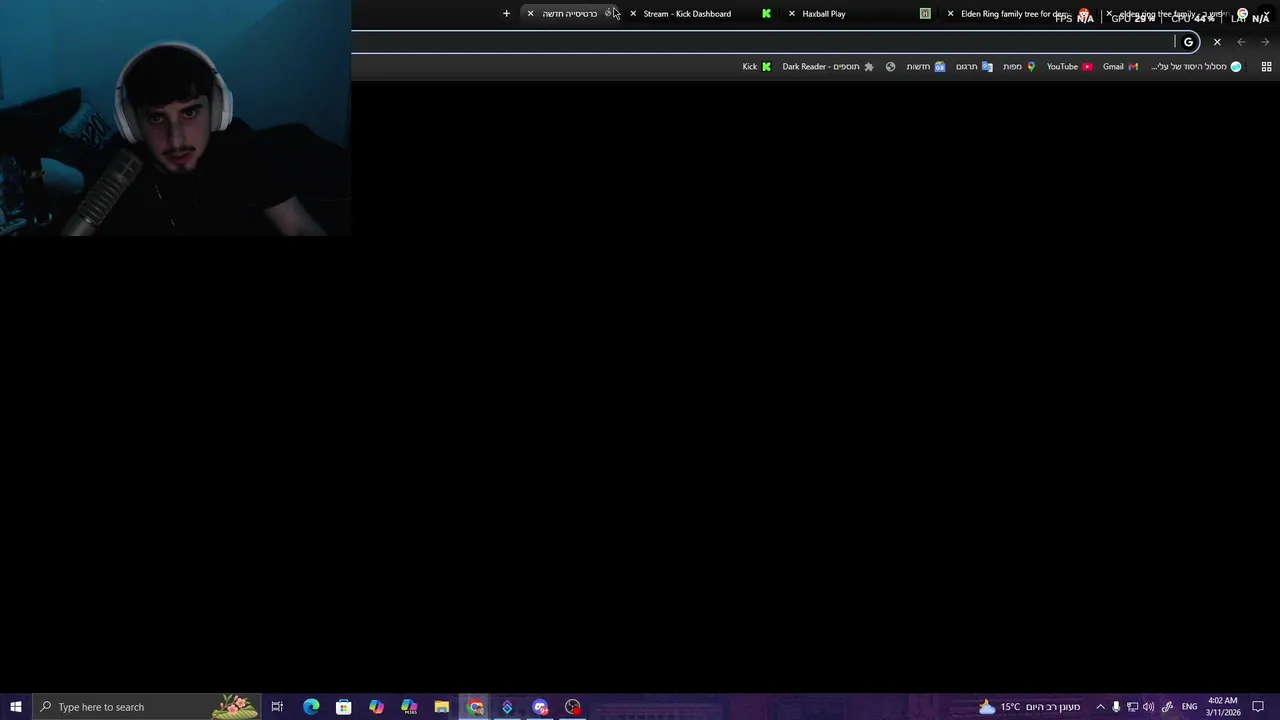The height and width of the screenshot is (720, 1280).
Task: Open the recording app with red dot
Action: pyautogui.click(x=573, y=707)
